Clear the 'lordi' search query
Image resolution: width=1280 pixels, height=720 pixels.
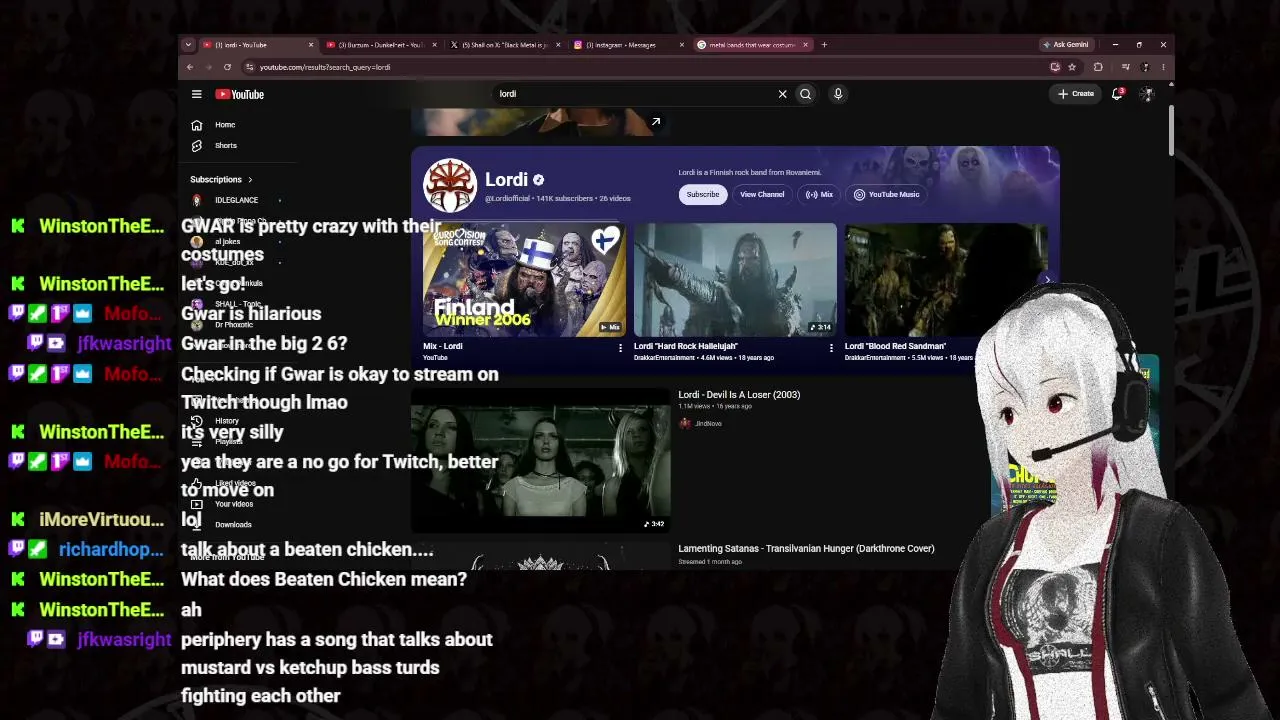pos(782,94)
